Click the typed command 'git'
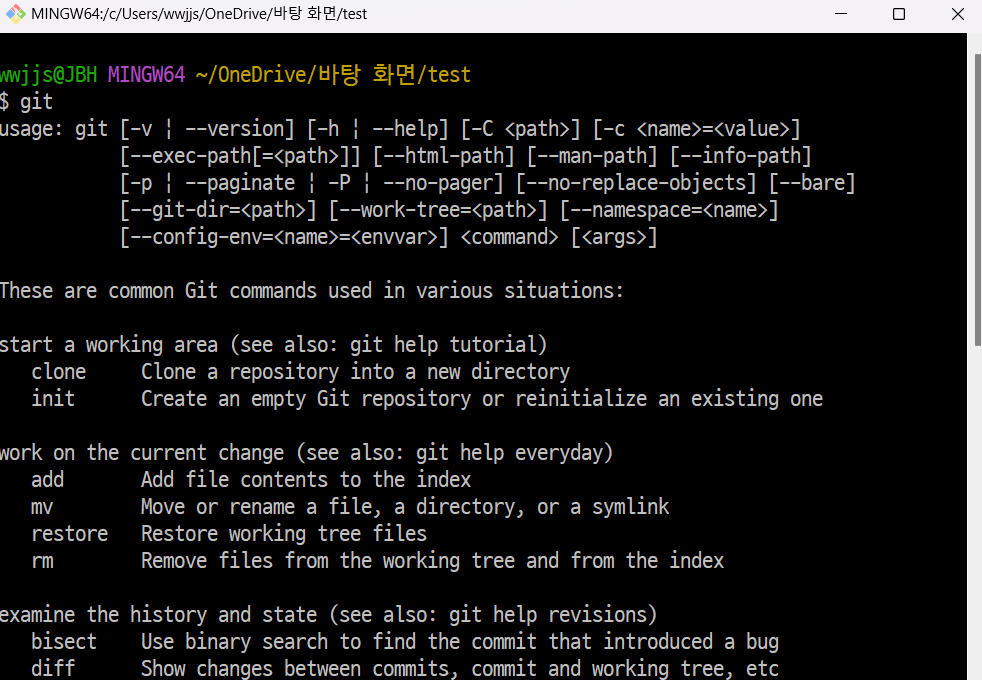 tap(36, 101)
